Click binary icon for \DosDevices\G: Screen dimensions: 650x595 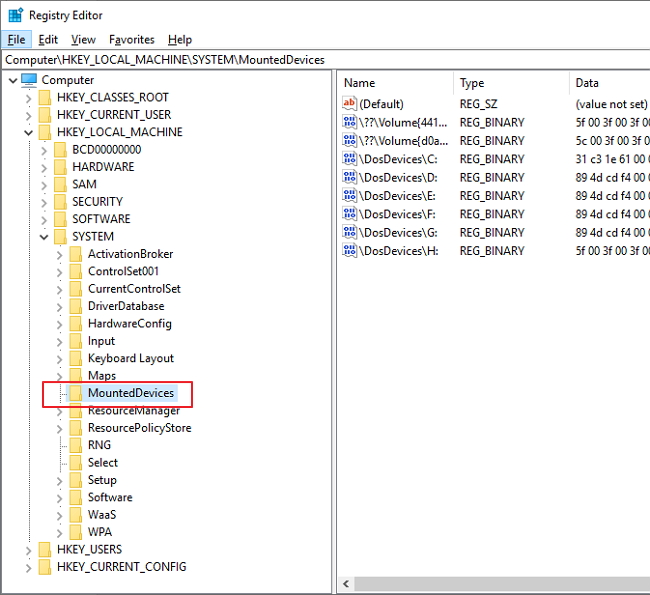click(x=349, y=232)
